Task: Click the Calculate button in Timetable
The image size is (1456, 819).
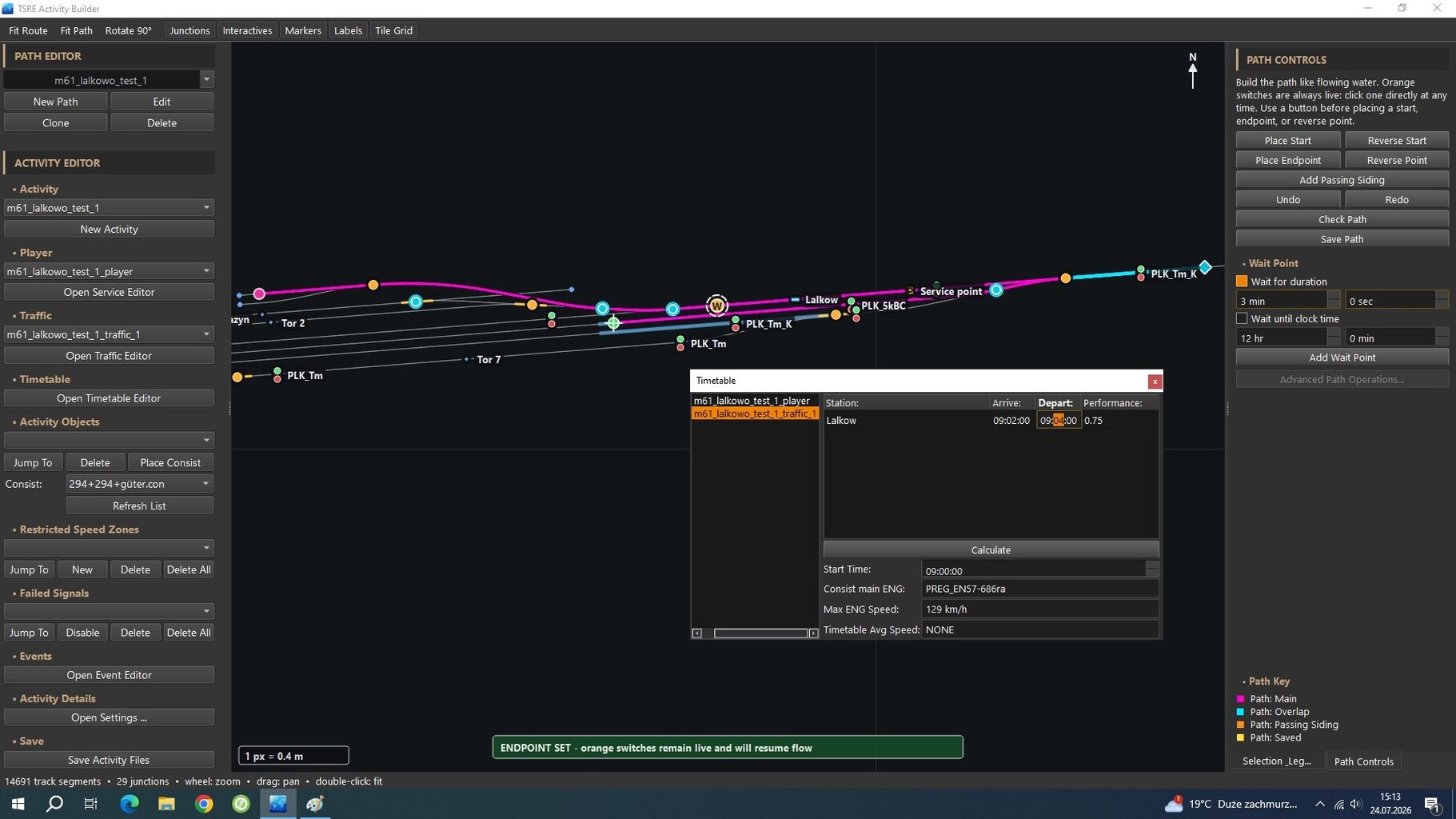Action: click(x=991, y=550)
